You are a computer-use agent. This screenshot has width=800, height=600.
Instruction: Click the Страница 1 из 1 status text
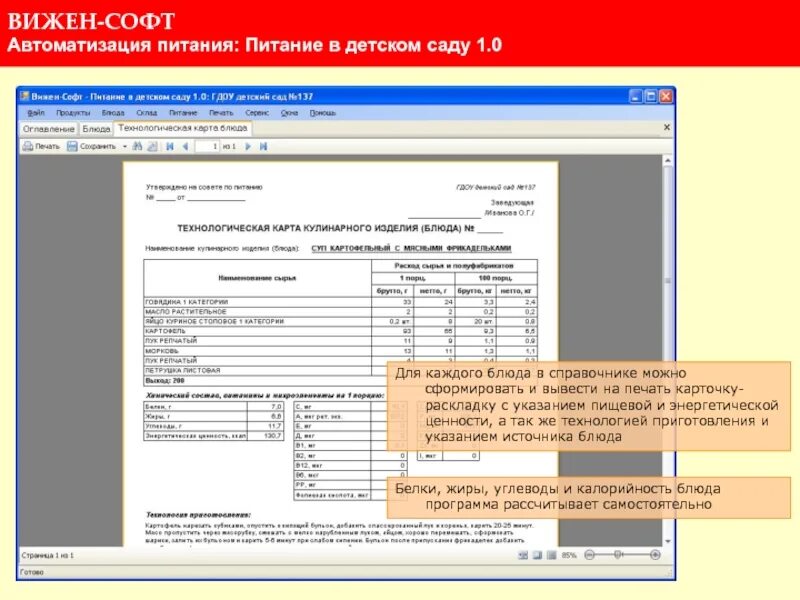click(47, 555)
